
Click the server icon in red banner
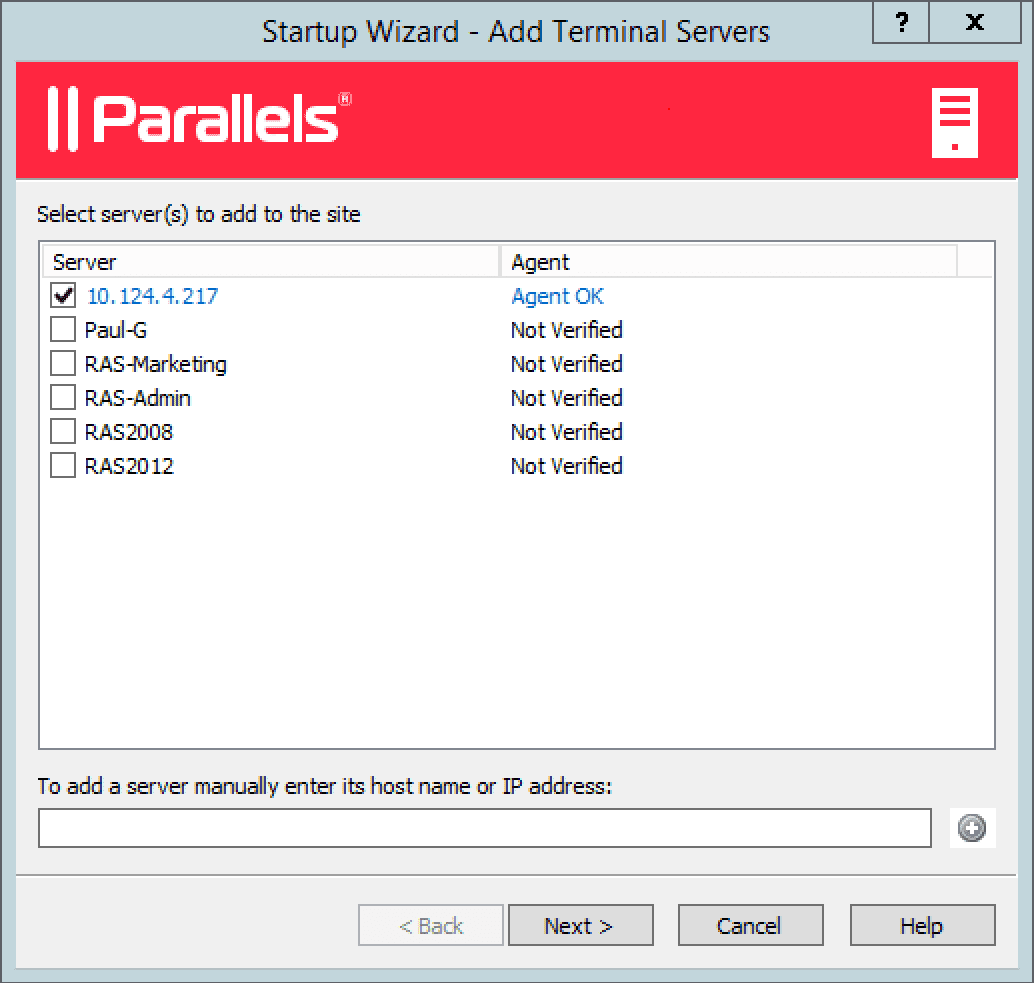tap(954, 123)
